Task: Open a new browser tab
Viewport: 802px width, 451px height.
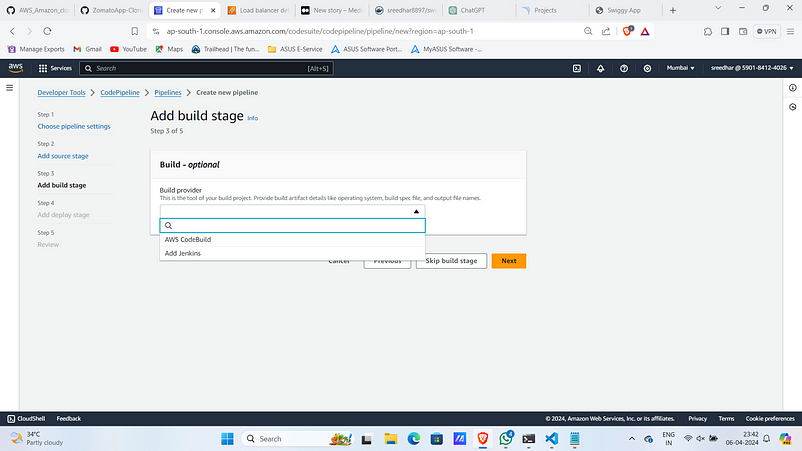Action: (x=673, y=10)
